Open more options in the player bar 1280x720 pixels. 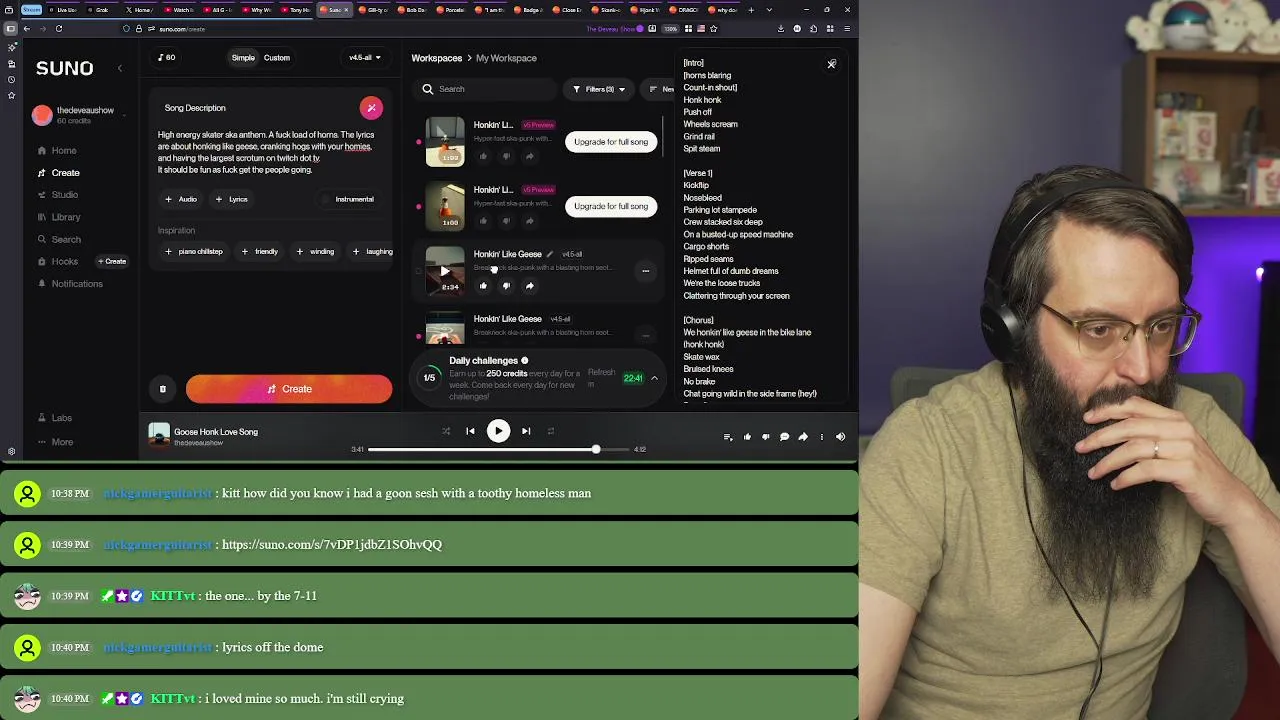822,437
